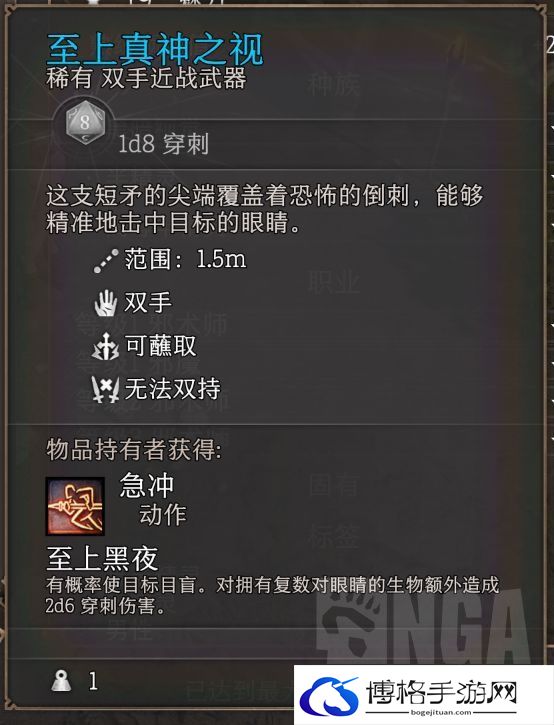Click the weight icon at bottom
554x725 pixels.
click(x=62, y=681)
